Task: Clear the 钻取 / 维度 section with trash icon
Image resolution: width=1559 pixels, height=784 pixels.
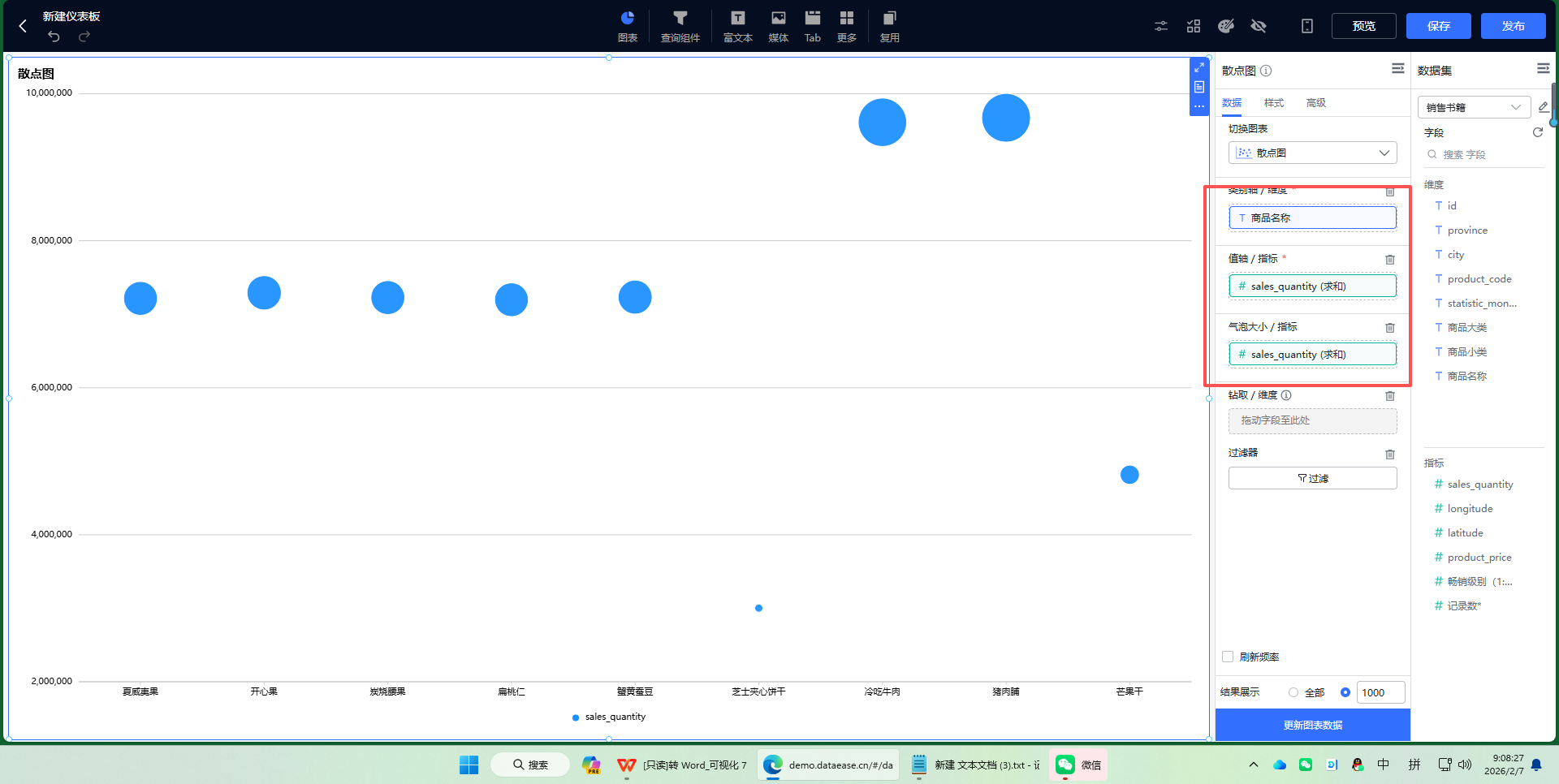Action: tap(1390, 396)
